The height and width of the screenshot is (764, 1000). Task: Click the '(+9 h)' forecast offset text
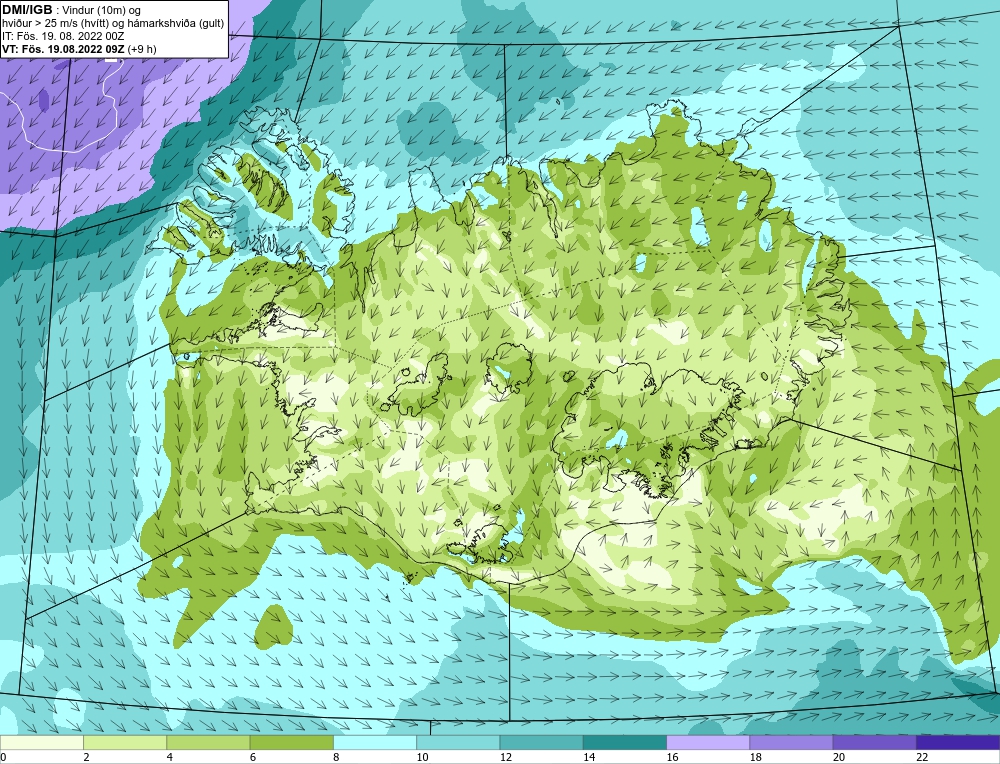coord(142,49)
